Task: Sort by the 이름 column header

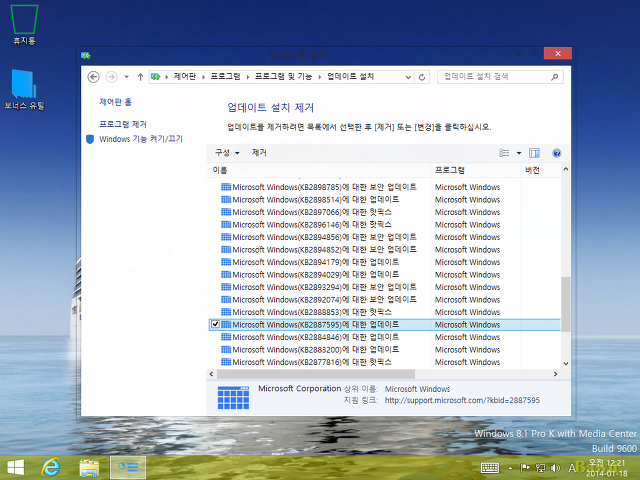Action: (319, 170)
